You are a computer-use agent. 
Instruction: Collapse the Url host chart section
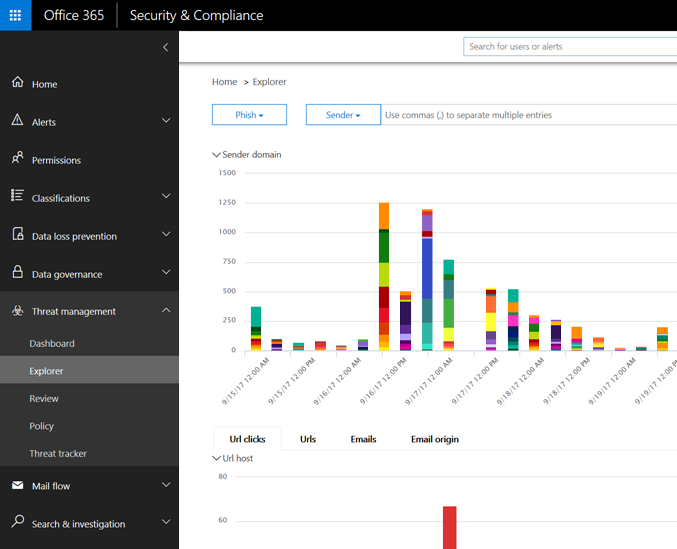216,458
